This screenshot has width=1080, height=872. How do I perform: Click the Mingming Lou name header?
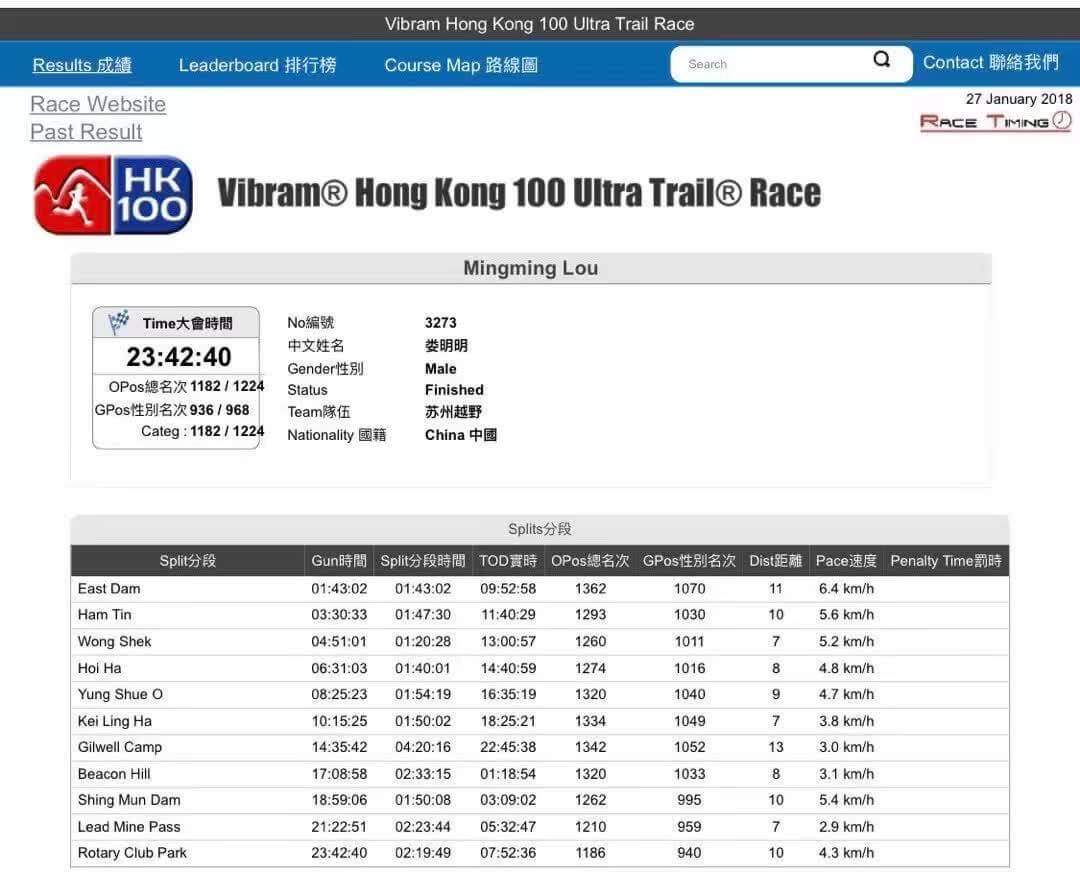(x=531, y=268)
